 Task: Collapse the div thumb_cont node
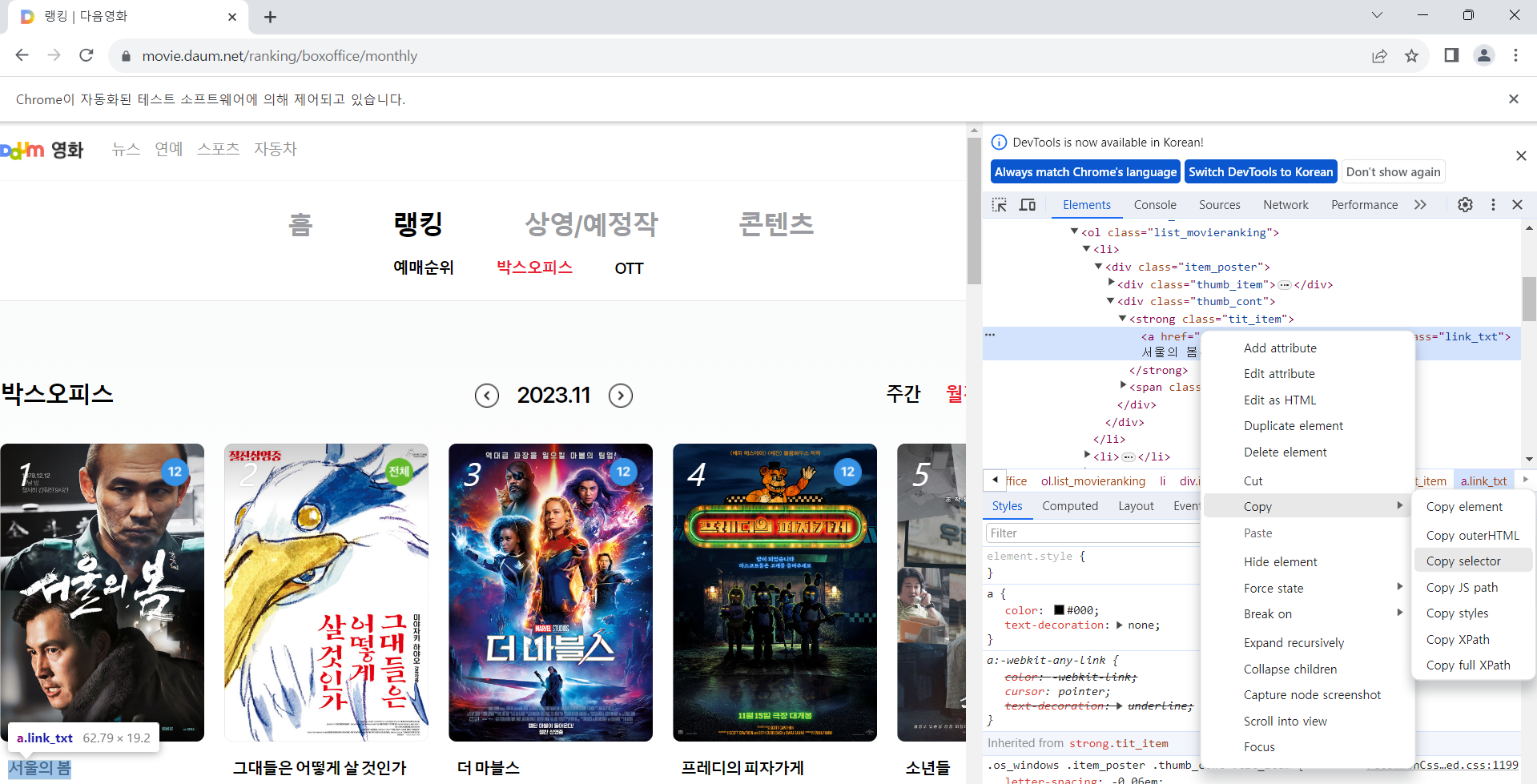click(x=1110, y=301)
